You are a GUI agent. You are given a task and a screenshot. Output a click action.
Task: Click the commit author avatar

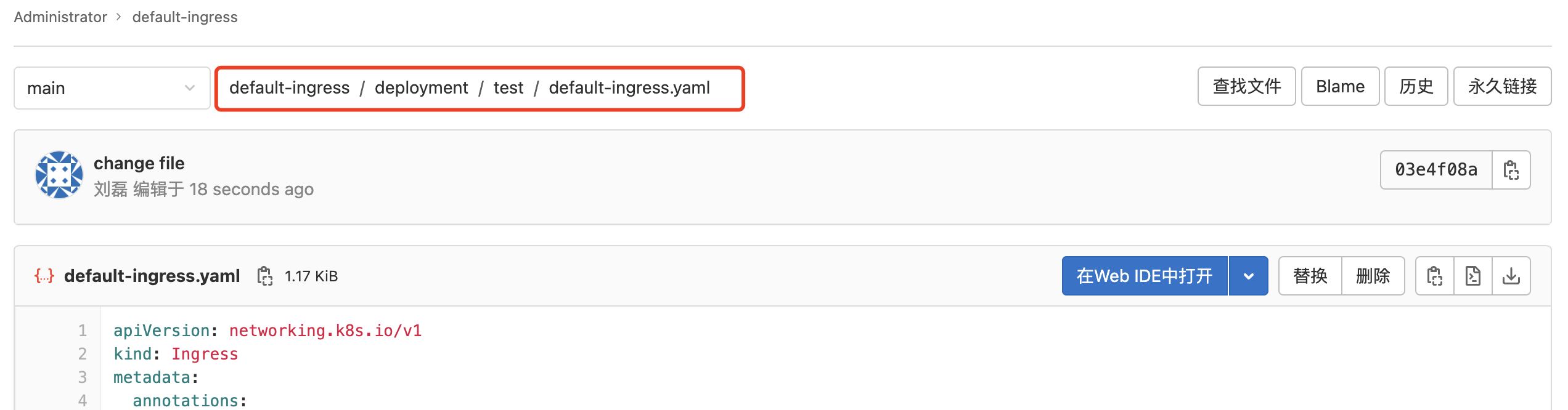[59, 175]
